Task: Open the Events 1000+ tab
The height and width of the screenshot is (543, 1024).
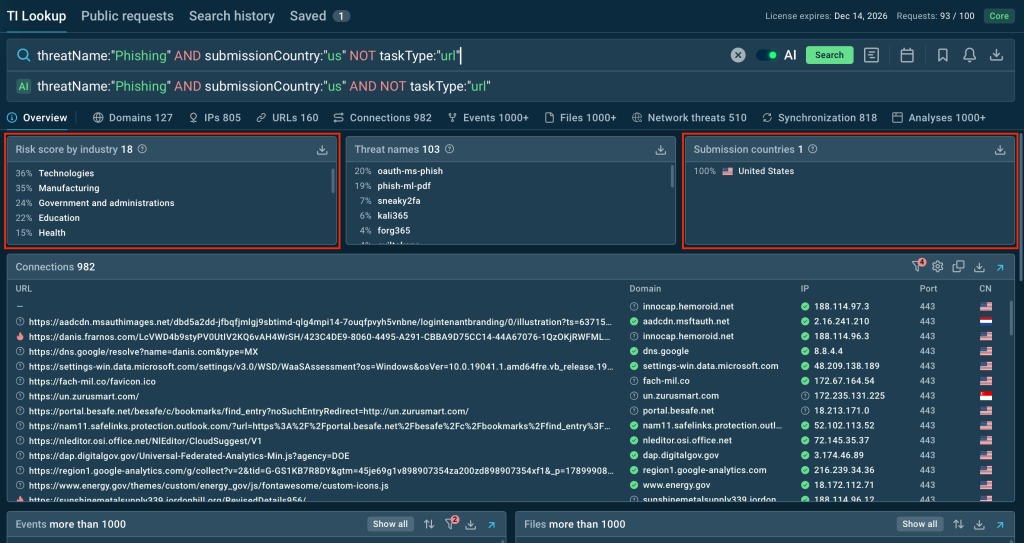Action: click(488, 118)
